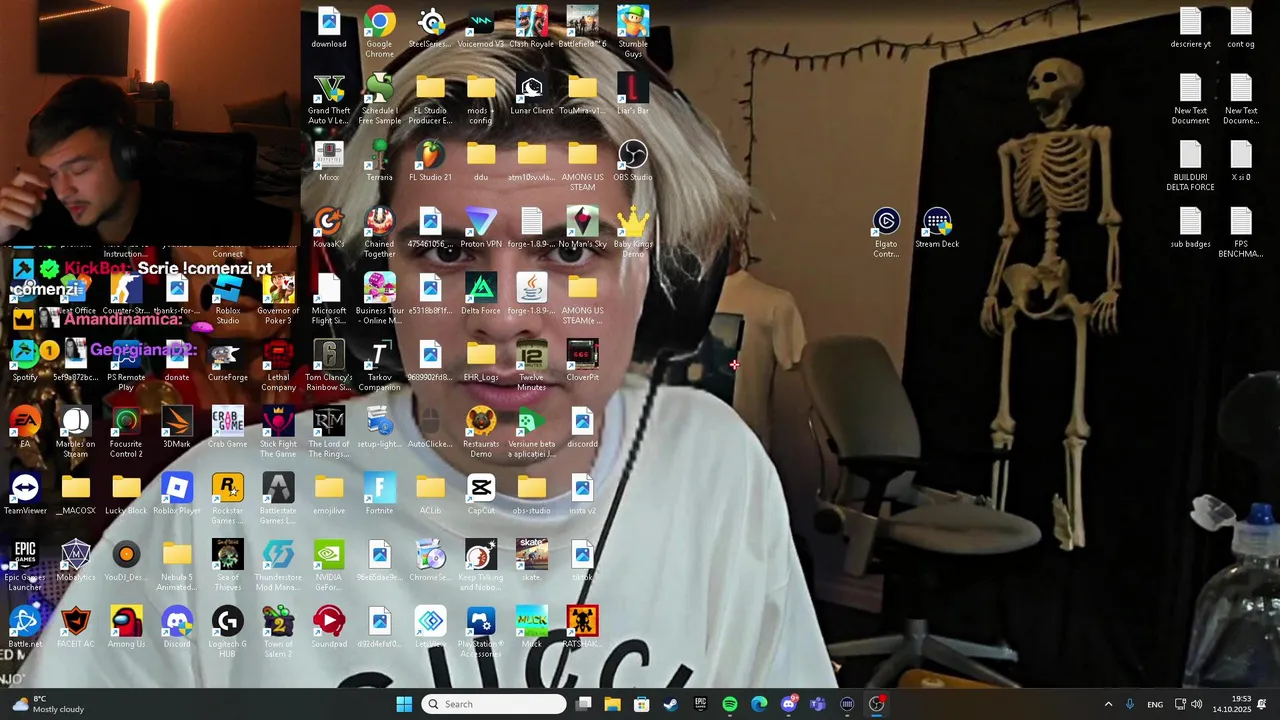Open the Windows Start menu

tap(404, 704)
